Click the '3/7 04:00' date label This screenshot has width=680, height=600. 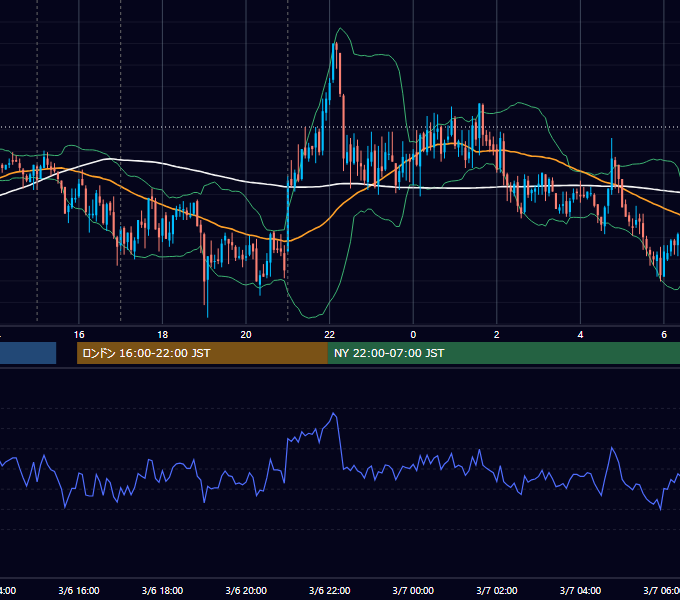point(580,591)
